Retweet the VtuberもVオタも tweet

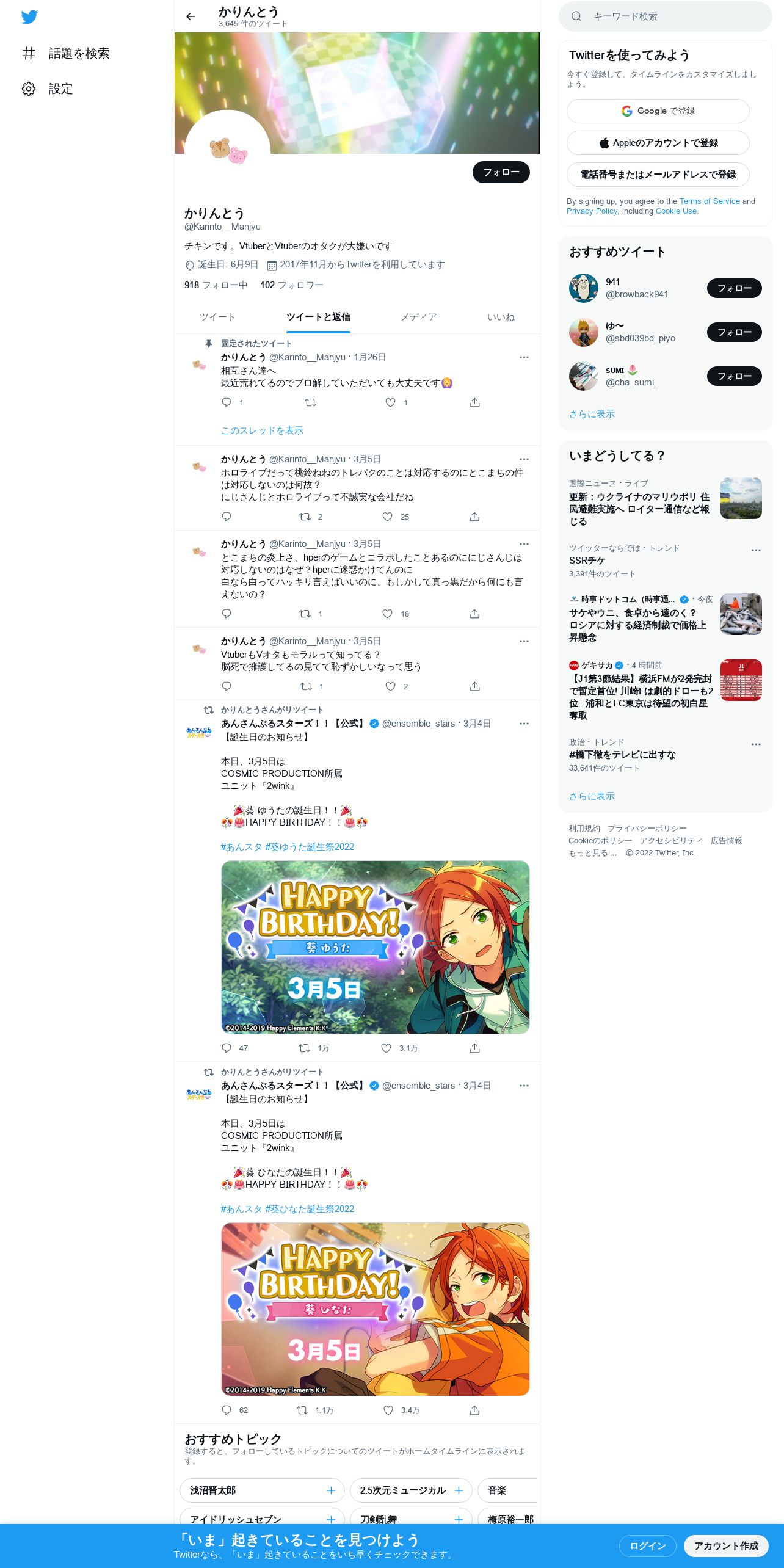point(307,686)
